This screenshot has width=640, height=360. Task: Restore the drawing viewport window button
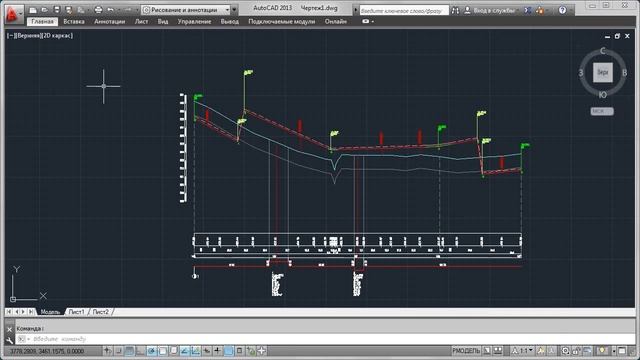617,36
